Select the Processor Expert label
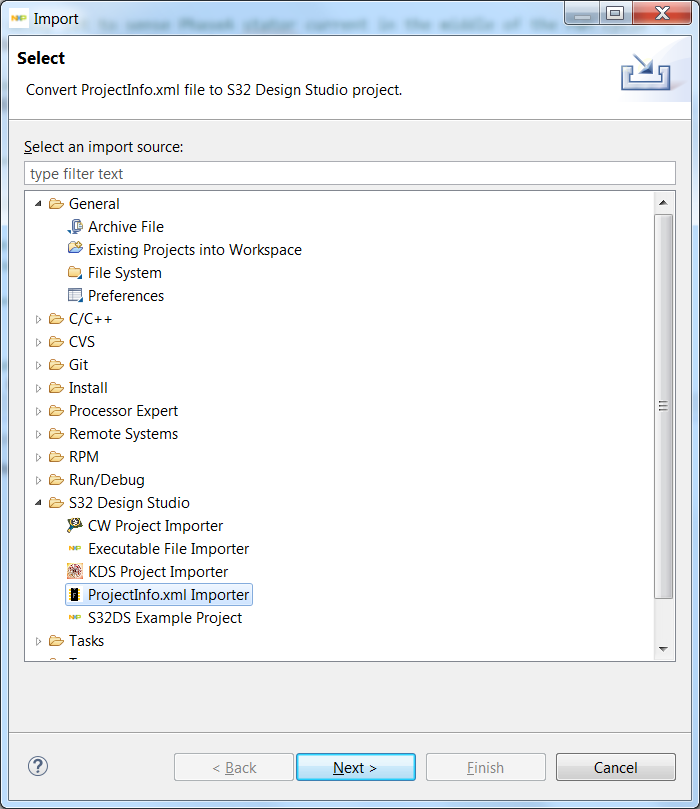The width and height of the screenshot is (700, 809). point(123,411)
